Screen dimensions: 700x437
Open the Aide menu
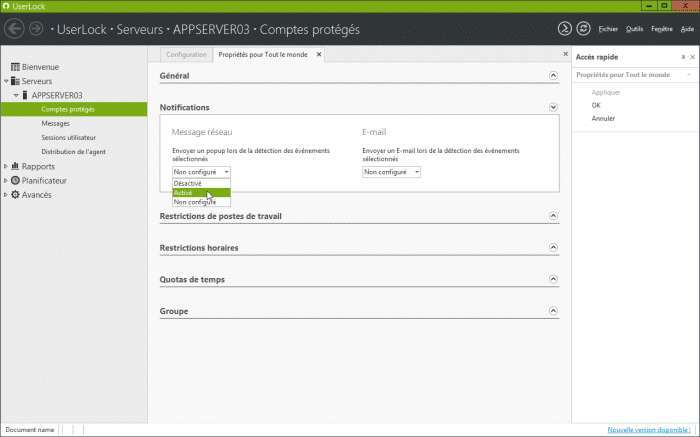[x=687, y=29]
